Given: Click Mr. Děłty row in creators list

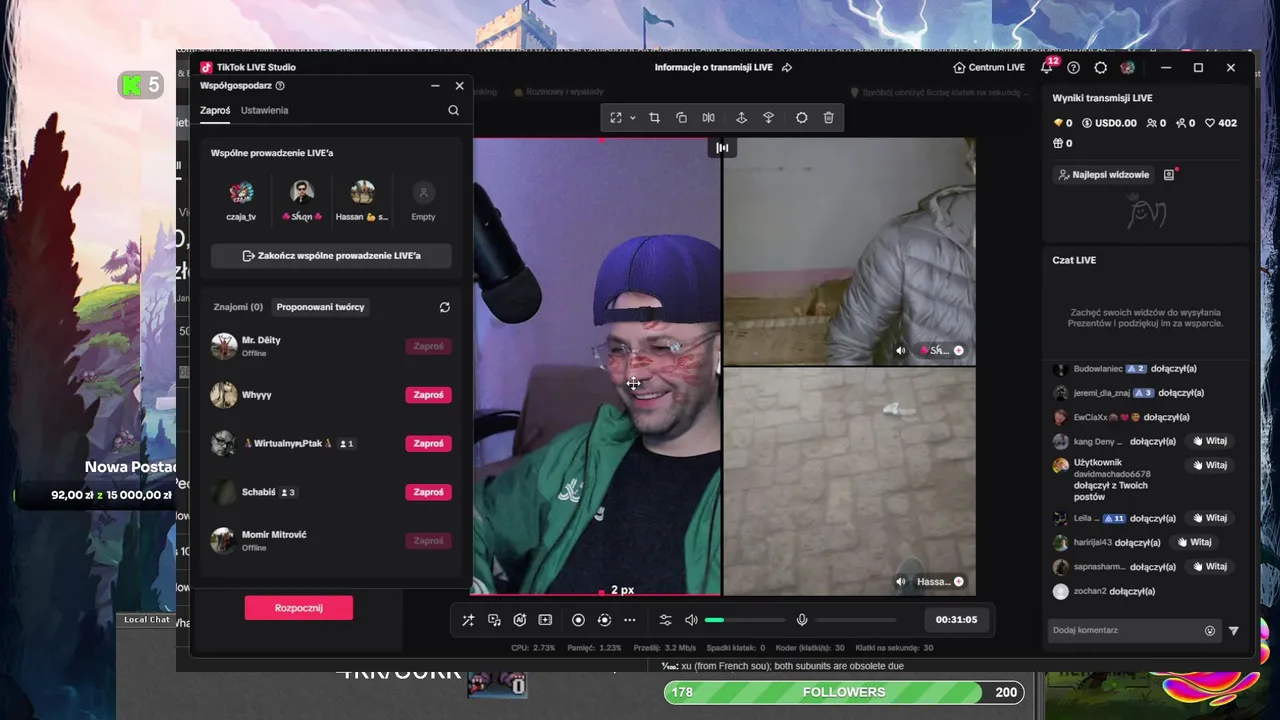Looking at the screenshot, I should click(x=331, y=346).
